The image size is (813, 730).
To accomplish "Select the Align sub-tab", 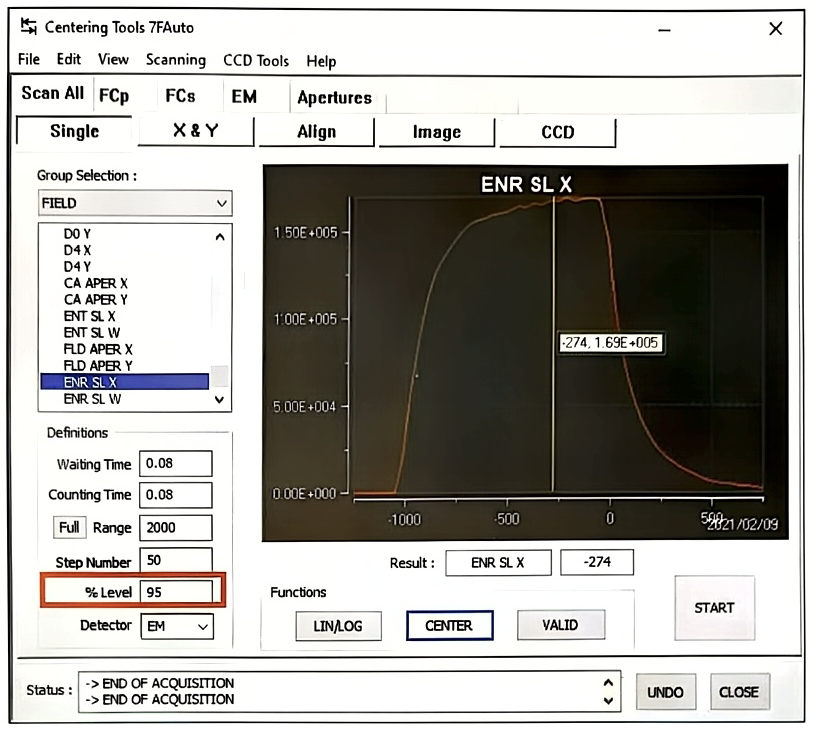I will (316, 132).
